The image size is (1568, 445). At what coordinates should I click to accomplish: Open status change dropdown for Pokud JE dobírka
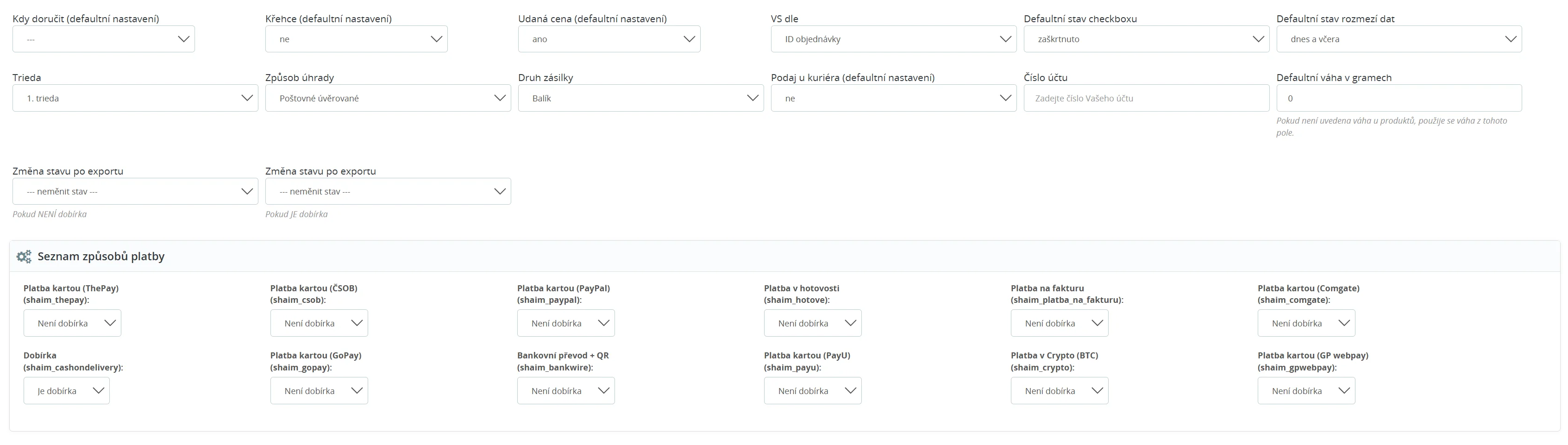point(388,192)
